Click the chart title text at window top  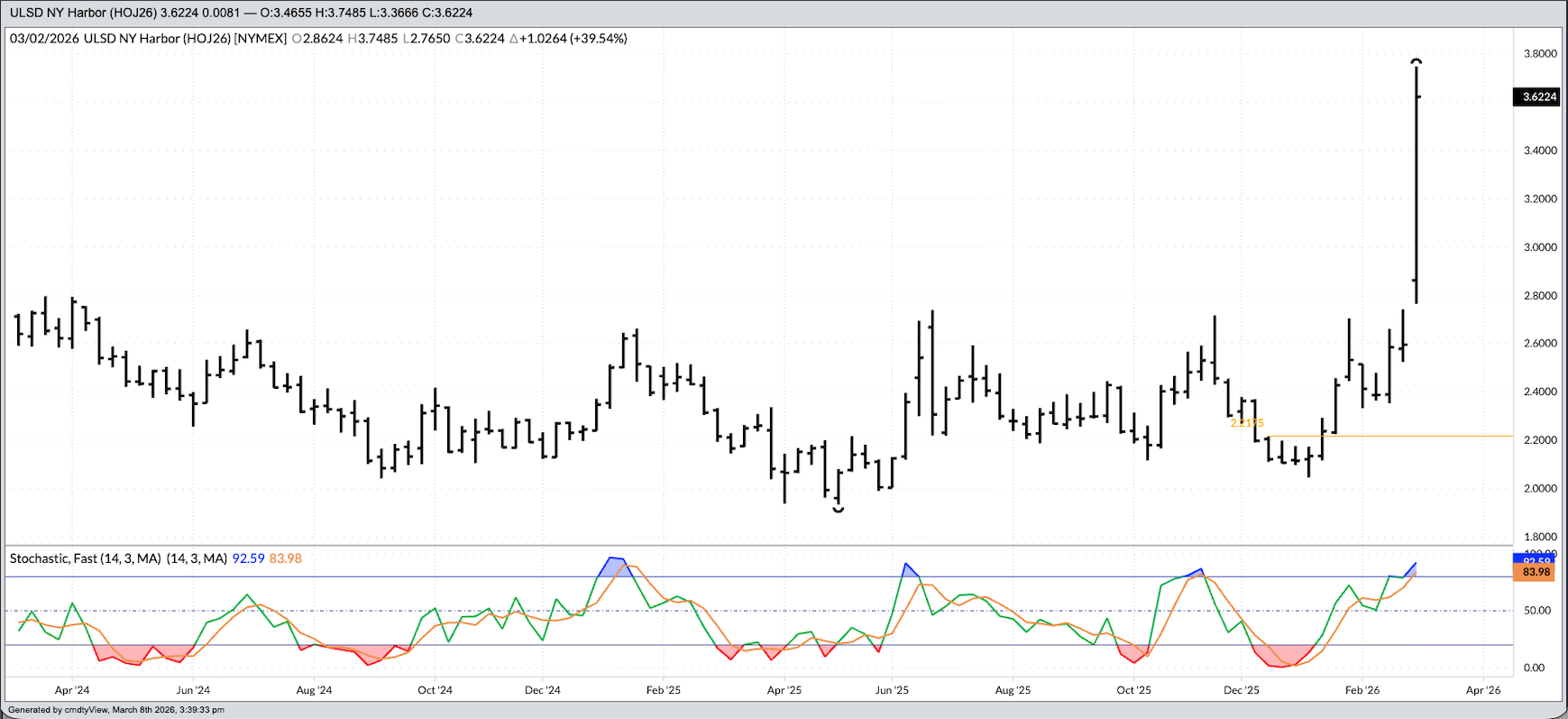pyautogui.click(x=241, y=13)
